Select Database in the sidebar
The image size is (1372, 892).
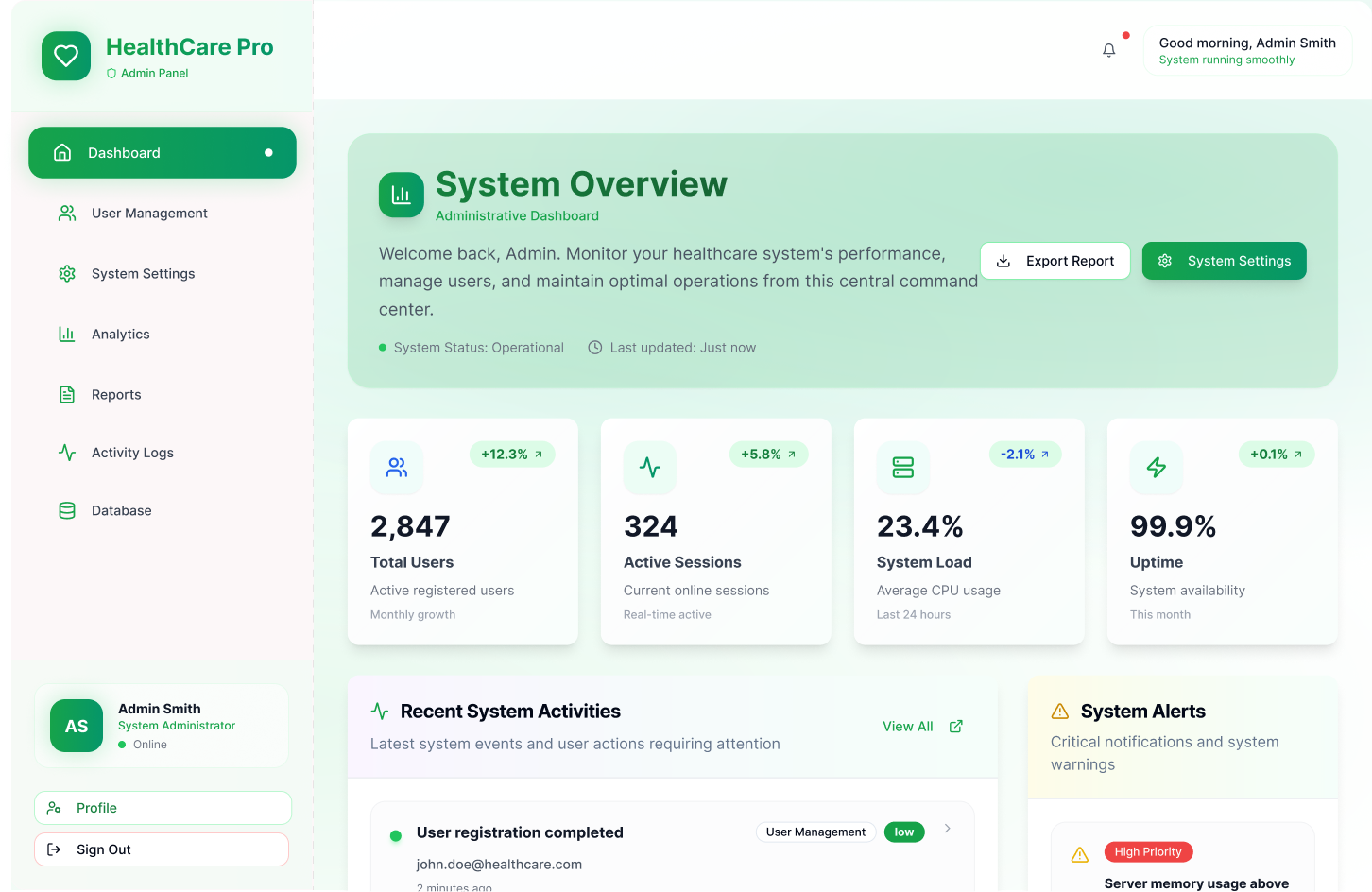[121, 511]
